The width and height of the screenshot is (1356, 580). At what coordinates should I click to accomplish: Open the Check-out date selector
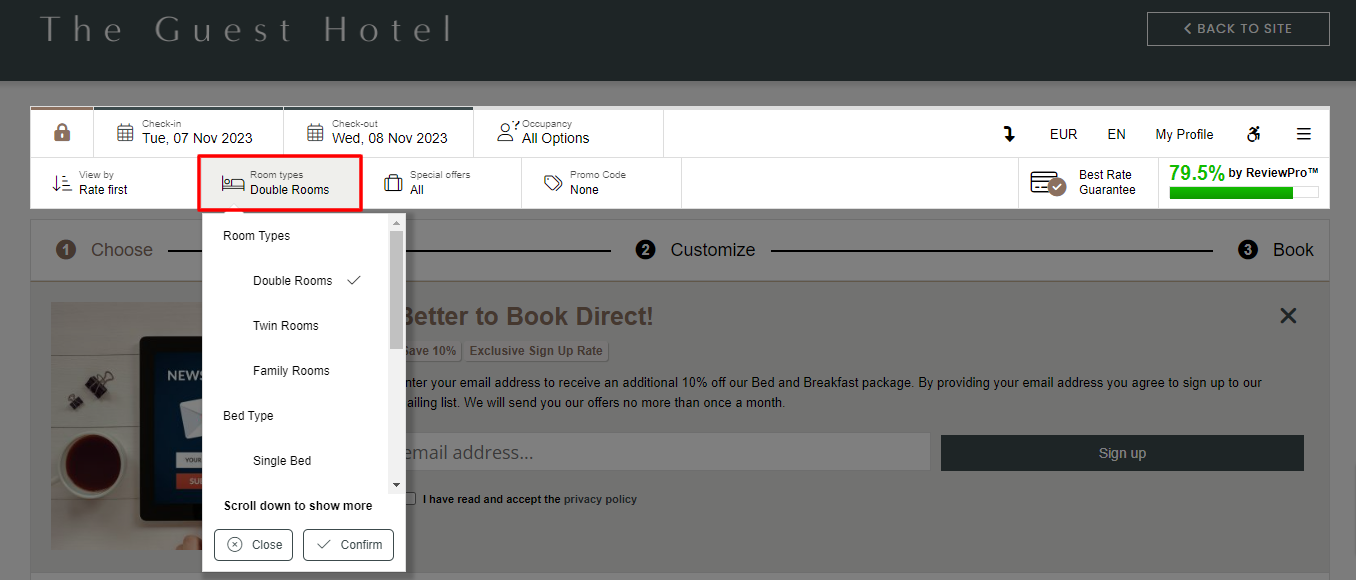point(378,133)
